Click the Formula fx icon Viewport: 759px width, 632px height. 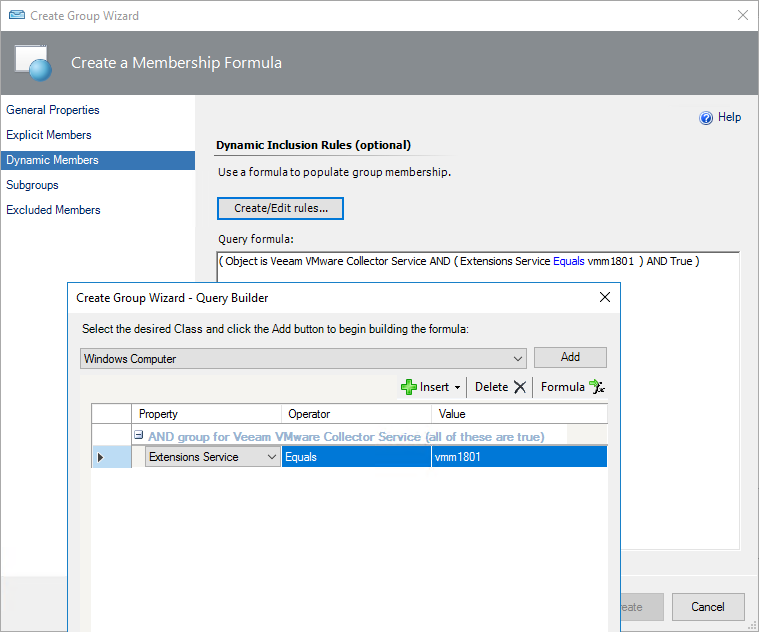click(x=596, y=387)
